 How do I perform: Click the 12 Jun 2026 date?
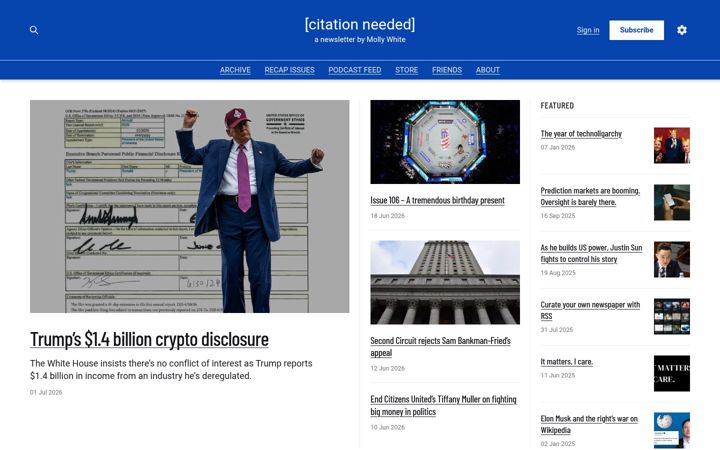(388, 368)
